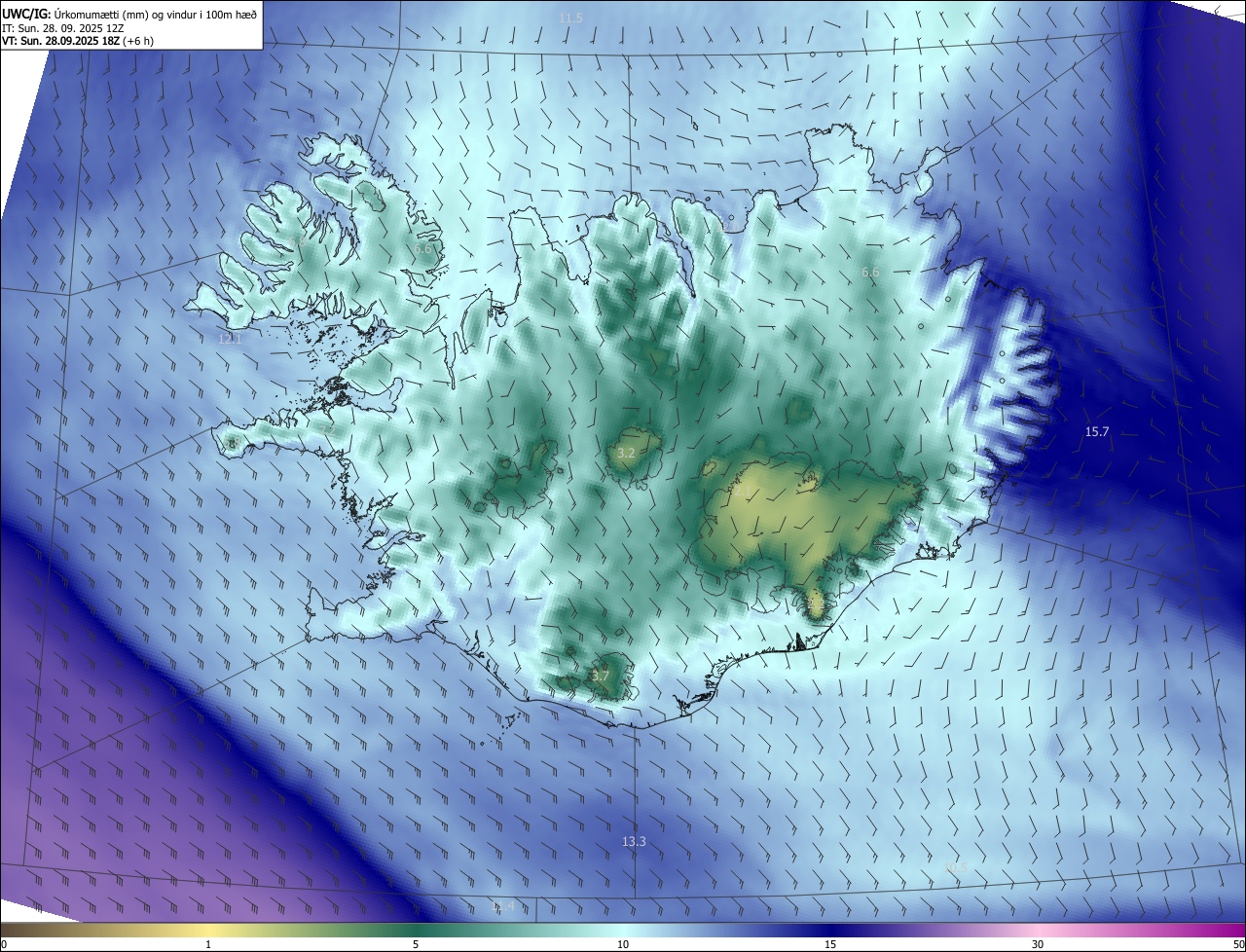Click the 'IT: Sun. 28. 09. 2025 12Z' line
Screen dimensions: 1246x952
coord(62,27)
